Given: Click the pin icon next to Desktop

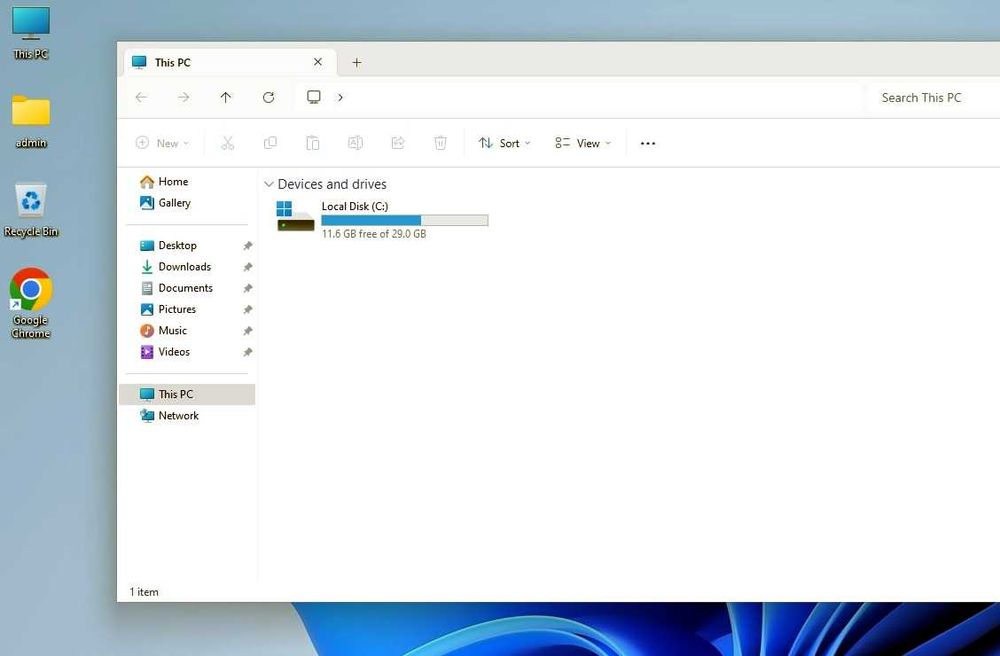Looking at the screenshot, I should tap(247, 245).
